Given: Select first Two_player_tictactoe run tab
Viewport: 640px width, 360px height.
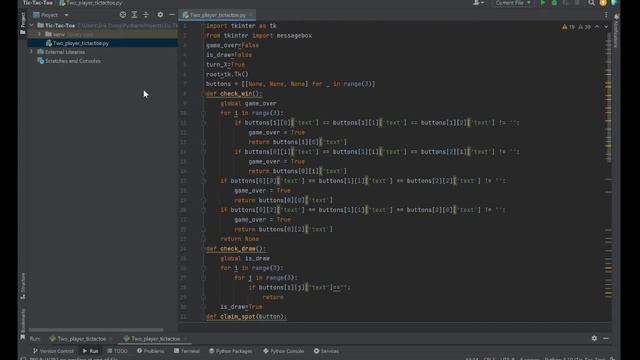Looking at the screenshot, I should [x=82, y=339].
